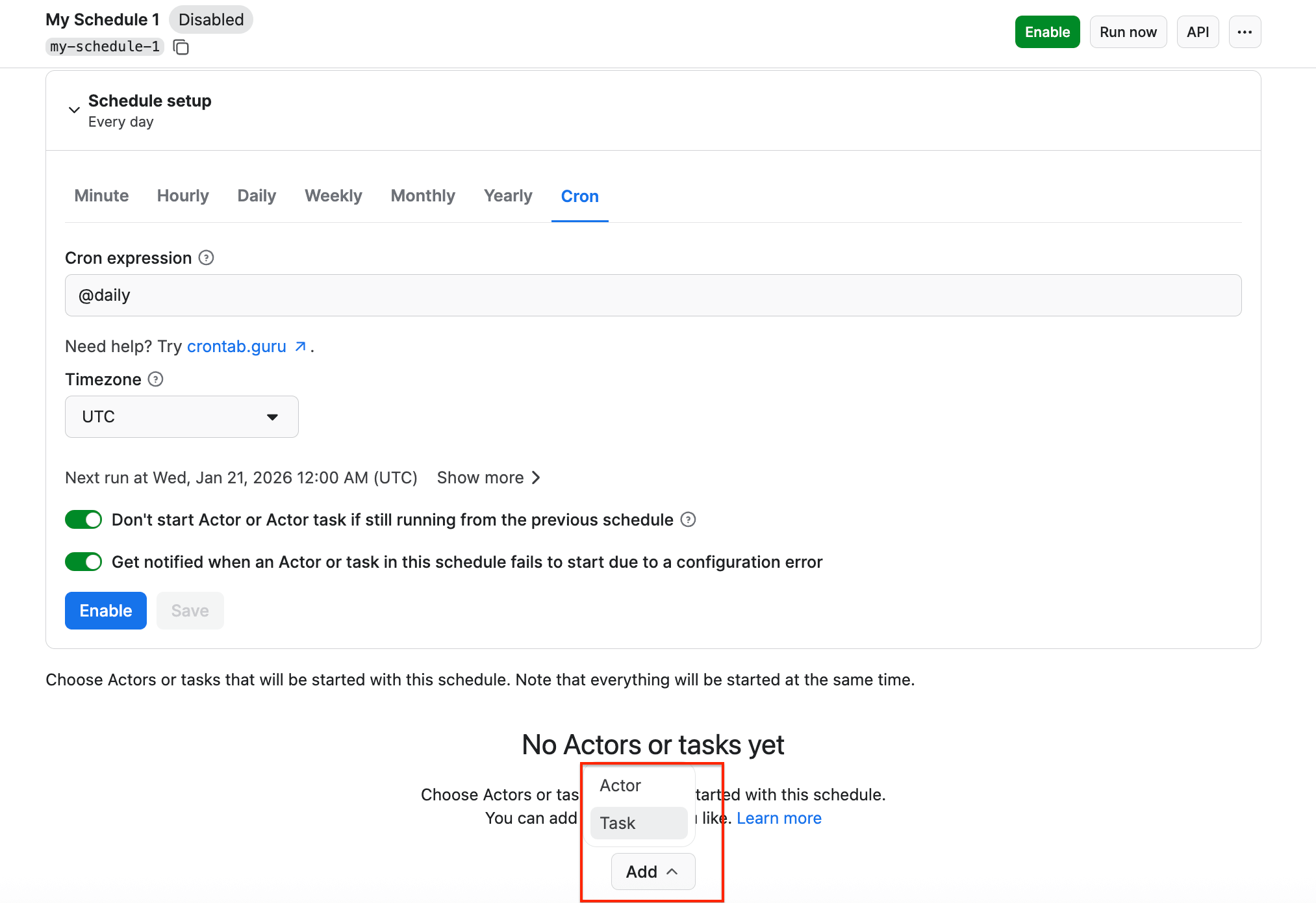Click the Cron expression input field
1316x903 pixels.
point(652,296)
